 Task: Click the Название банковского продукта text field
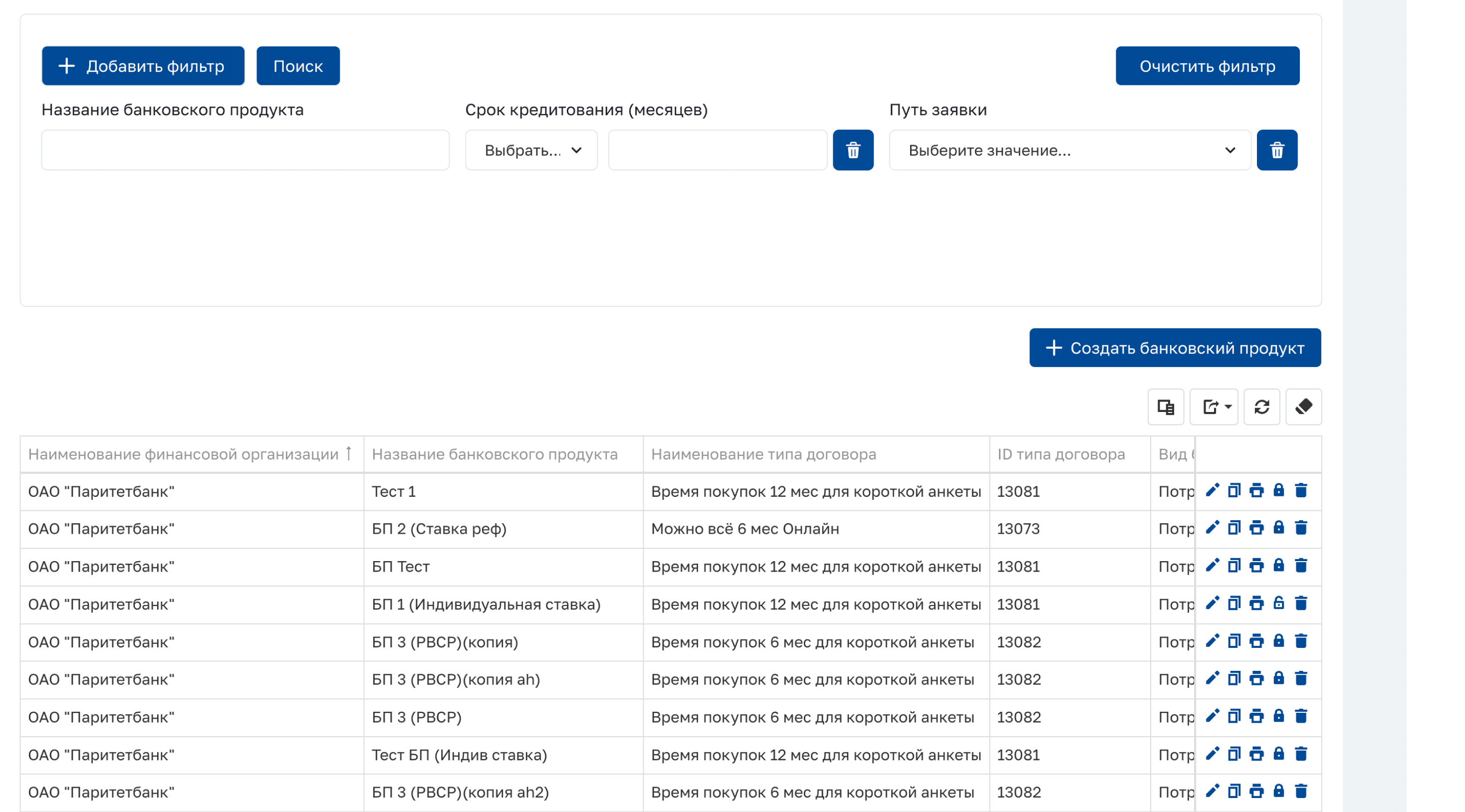pyautogui.click(x=245, y=150)
